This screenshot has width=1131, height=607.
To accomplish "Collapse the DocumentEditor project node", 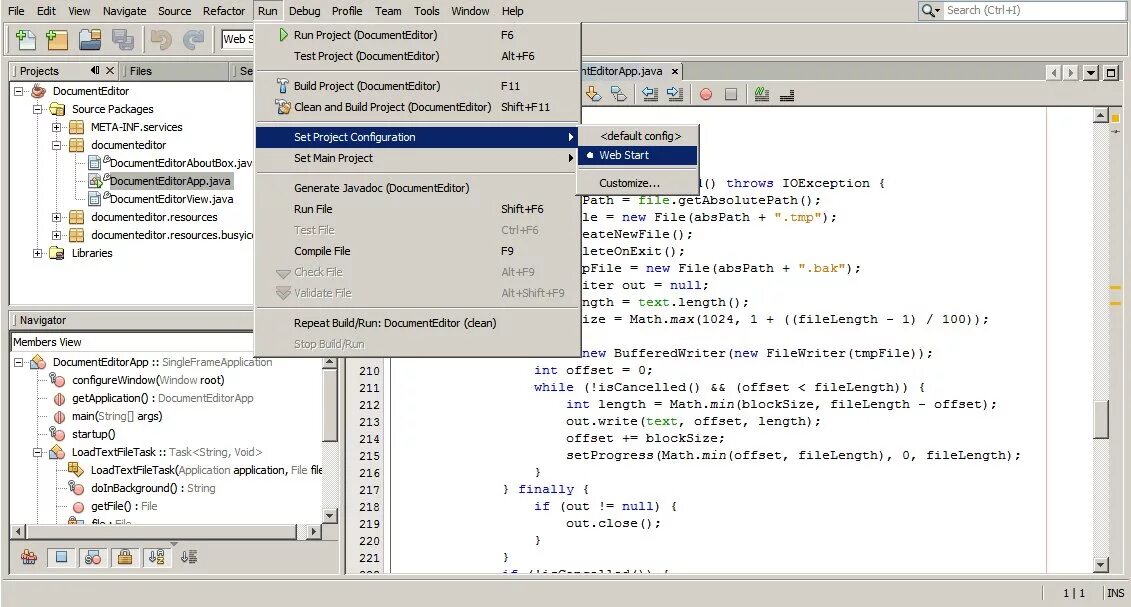I will coord(19,91).
